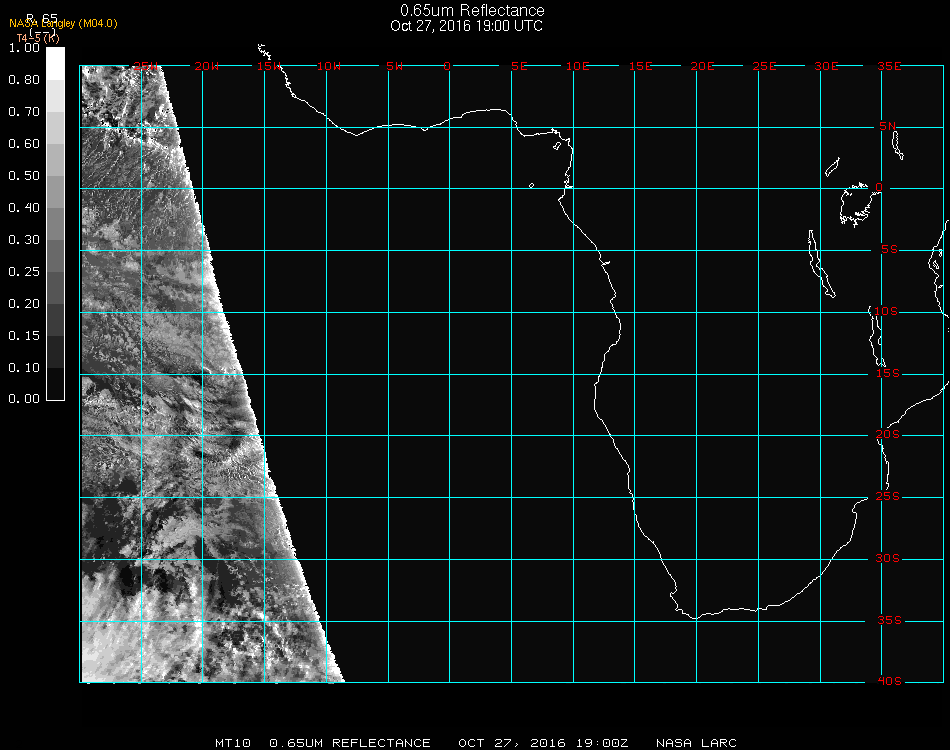Click 'OCT 27, 2016 19:00Z' in bottom caption
This screenshot has width=950, height=750.
pos(543,743)
